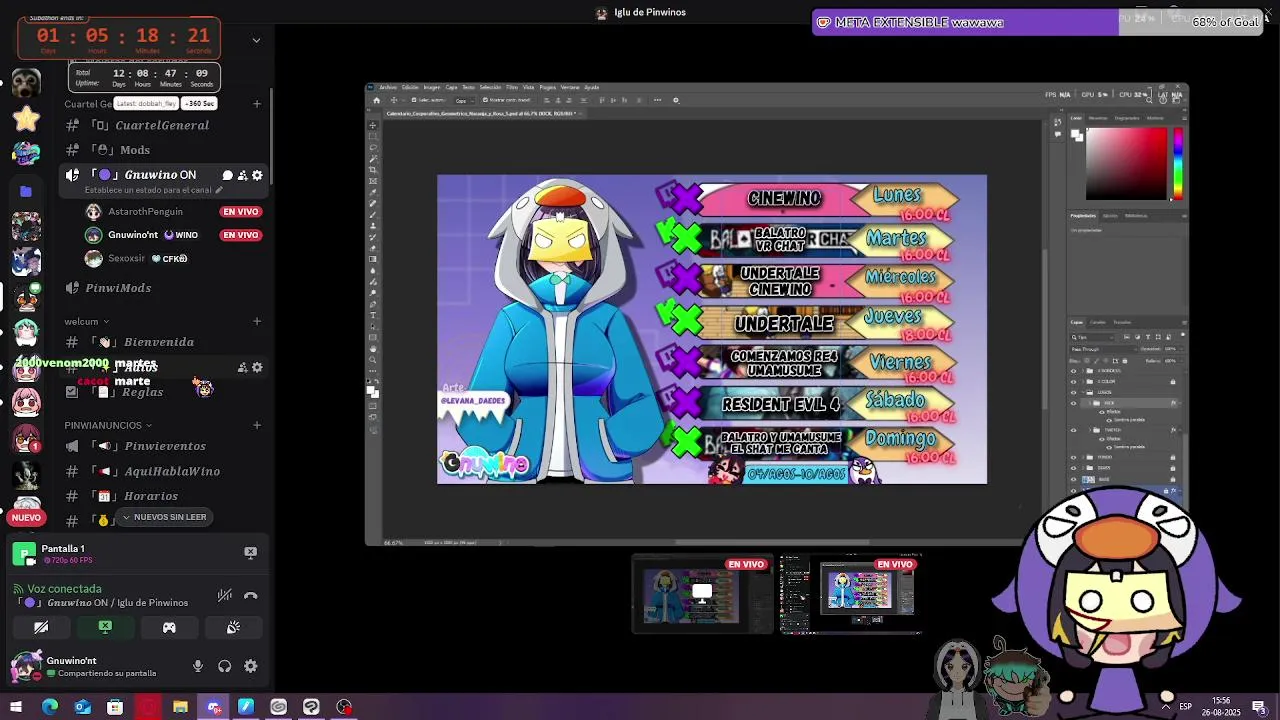Open the star server icon
The image size is (1280, 720).
tap(26, 119)
